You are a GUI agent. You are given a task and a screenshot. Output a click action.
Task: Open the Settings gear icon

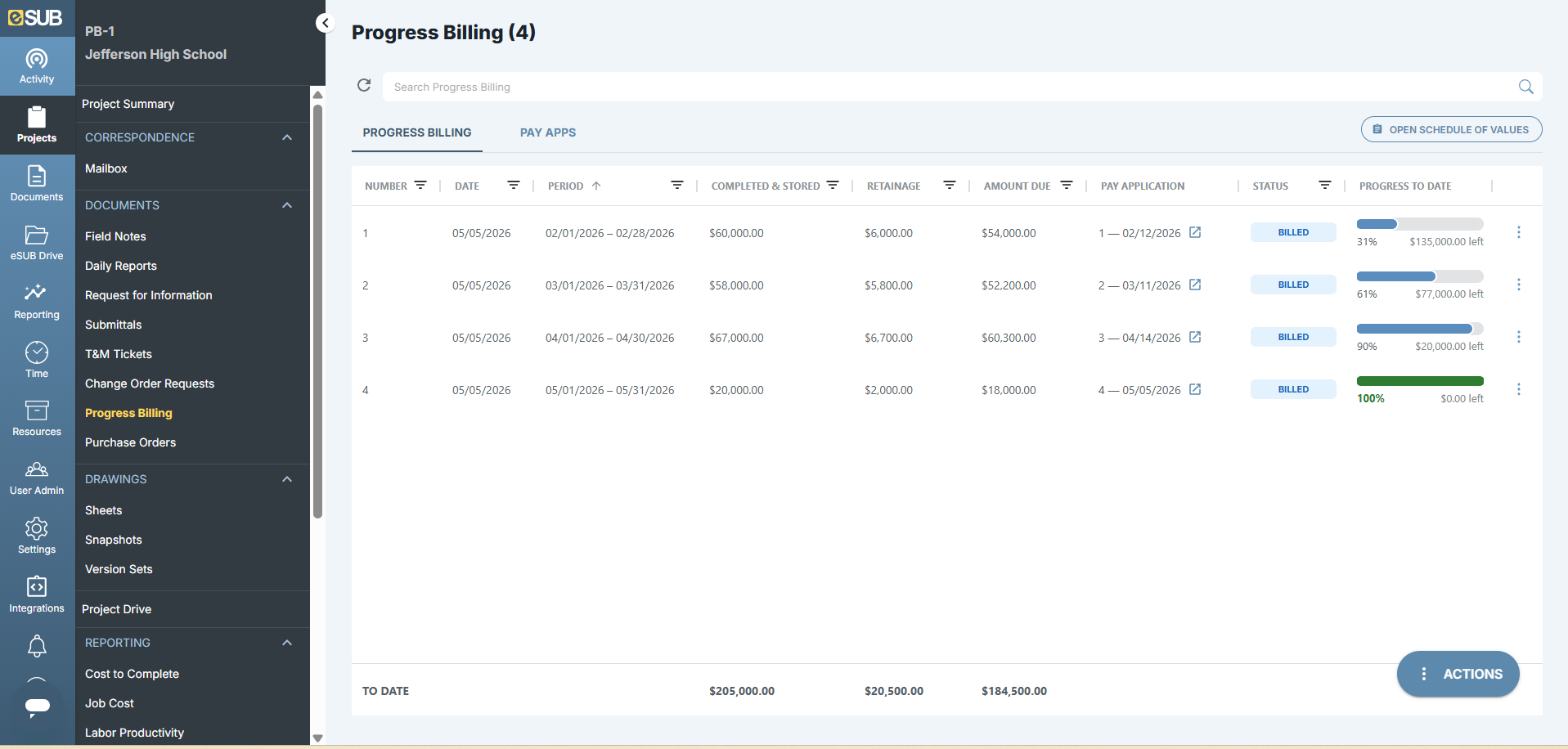coord(37,536)
